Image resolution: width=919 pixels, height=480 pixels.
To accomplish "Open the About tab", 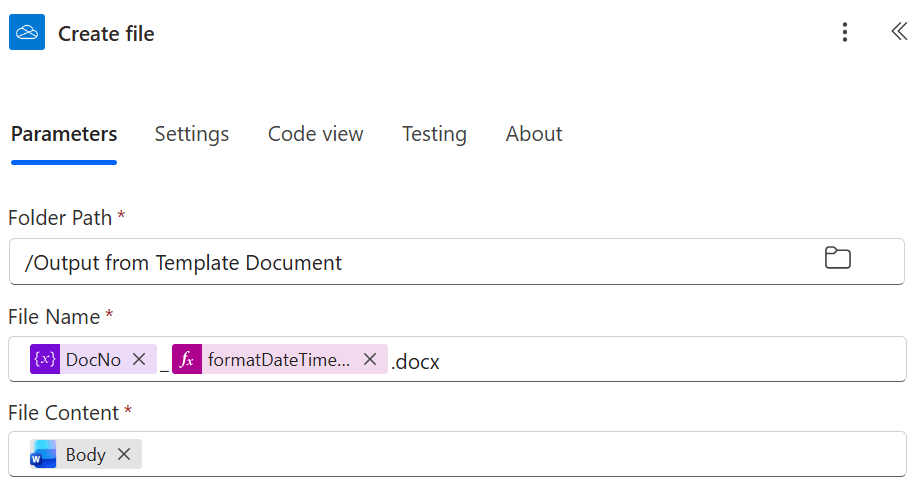I will coord(534,134).
